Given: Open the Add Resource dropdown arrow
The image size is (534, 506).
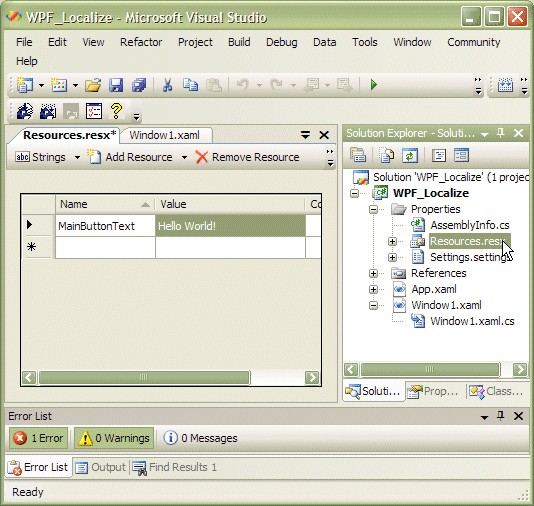Looking at the screenshot, I should 184,157.
